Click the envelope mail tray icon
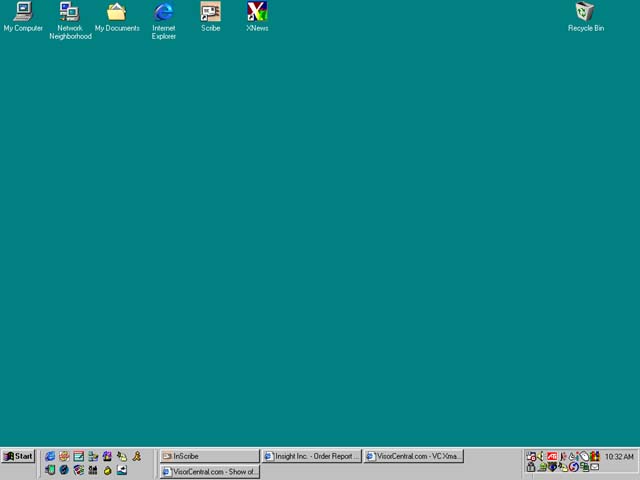Image resolution: width=640 pixels, height=480 pixels. click(x=594, y=467)
